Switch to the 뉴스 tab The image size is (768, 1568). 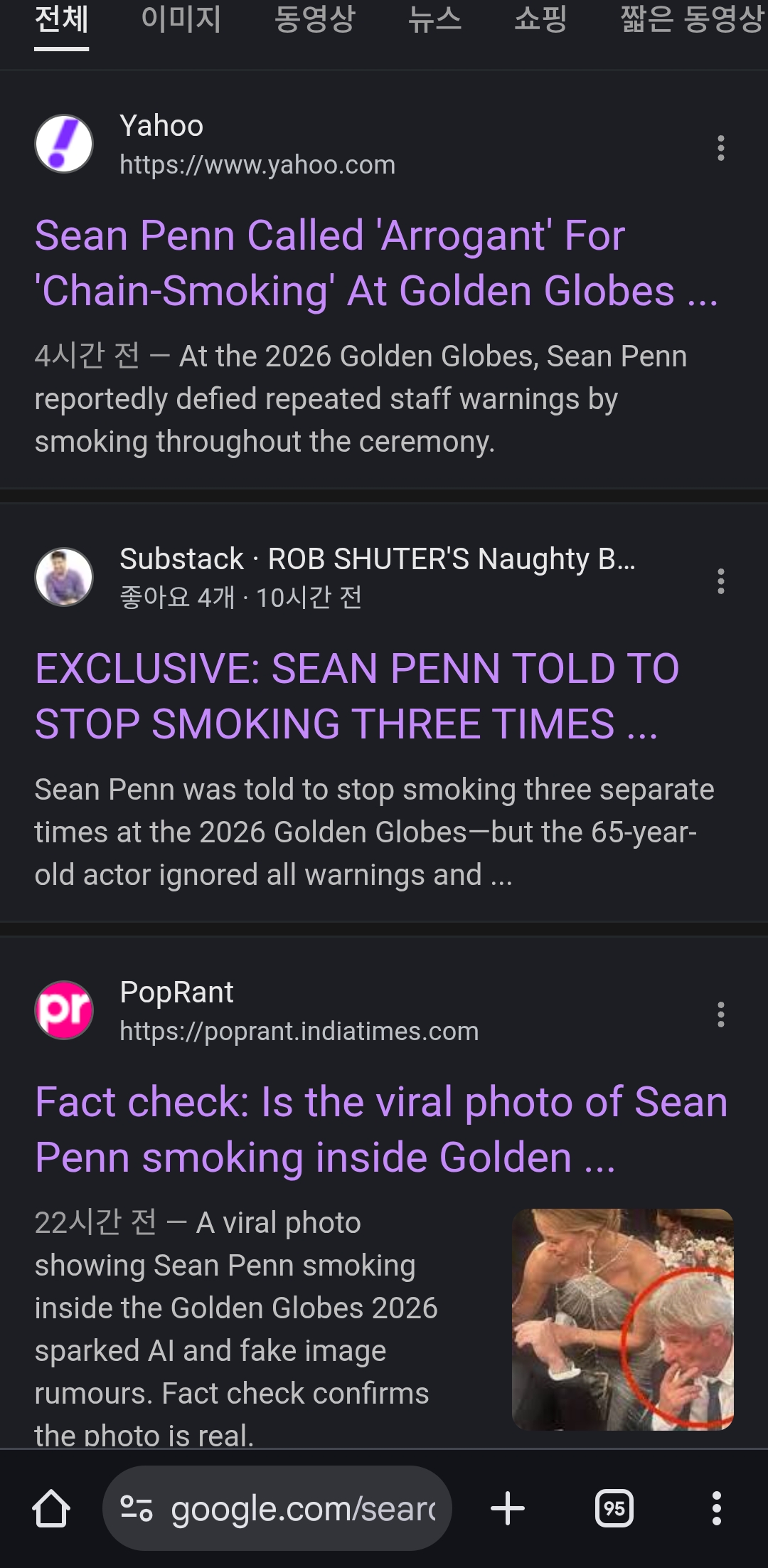pyautogui.click(x=434, y=20)
